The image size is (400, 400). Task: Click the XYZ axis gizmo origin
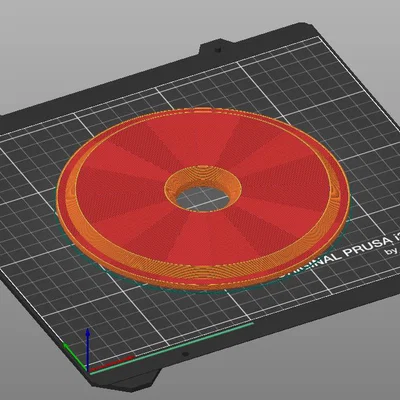[x=88, y=371]
